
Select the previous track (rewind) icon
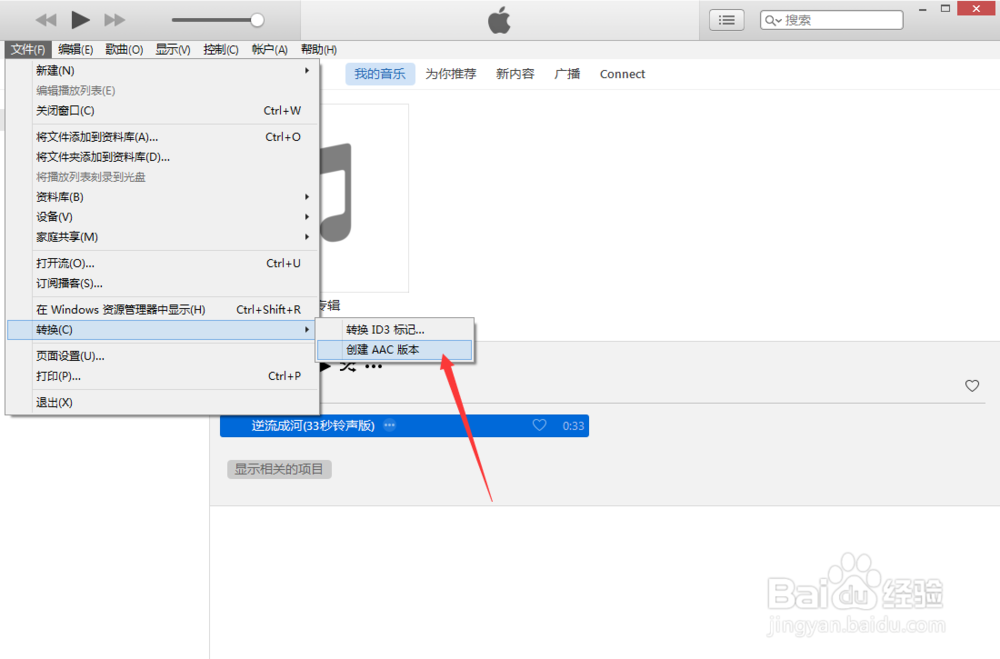pyautogui.click(x=44, y=18)
